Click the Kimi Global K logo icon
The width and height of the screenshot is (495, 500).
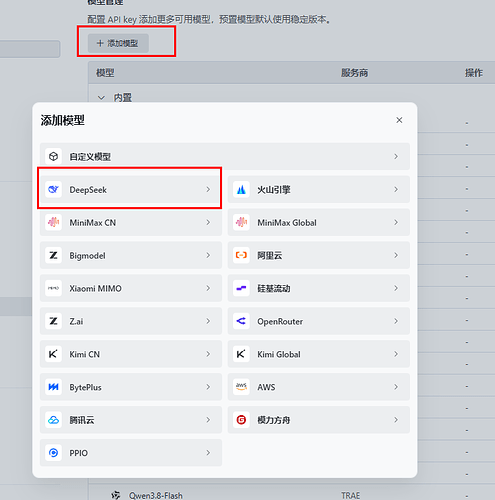click(x=241, y=354)
